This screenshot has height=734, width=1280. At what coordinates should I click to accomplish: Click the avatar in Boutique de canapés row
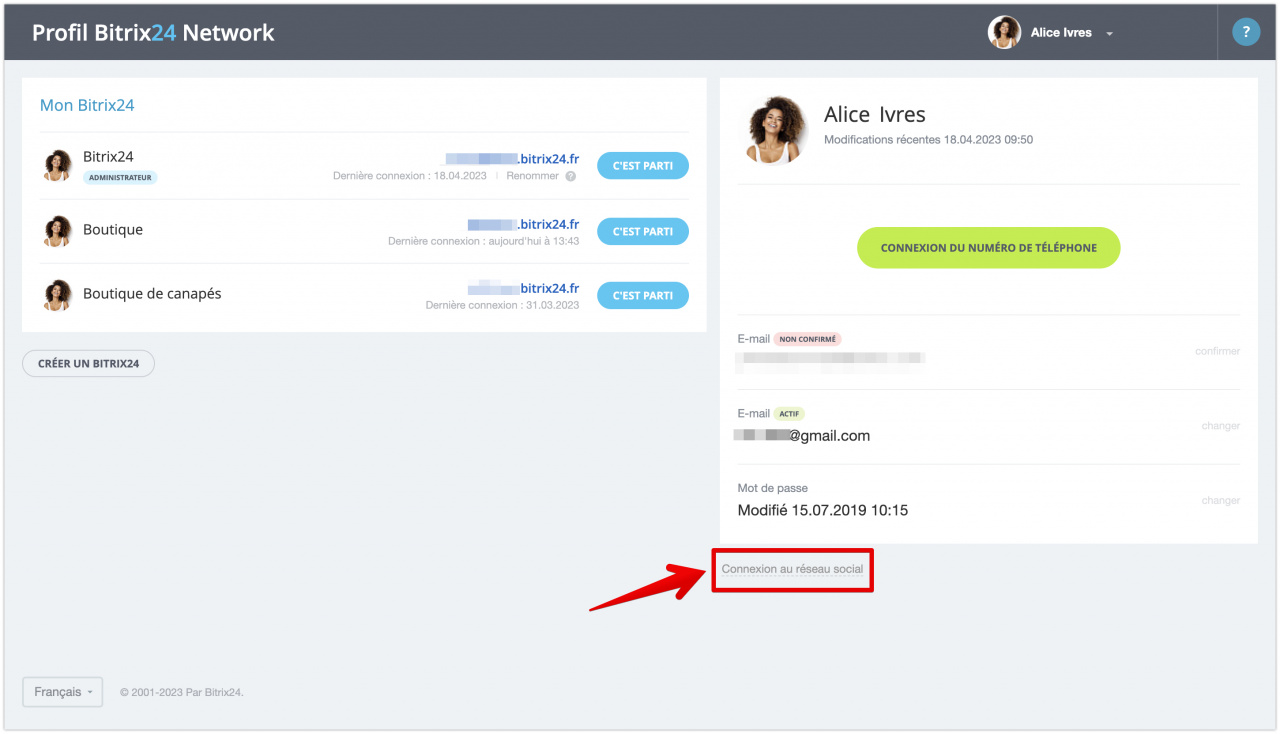pyautogui.click(x=58, y=295)
